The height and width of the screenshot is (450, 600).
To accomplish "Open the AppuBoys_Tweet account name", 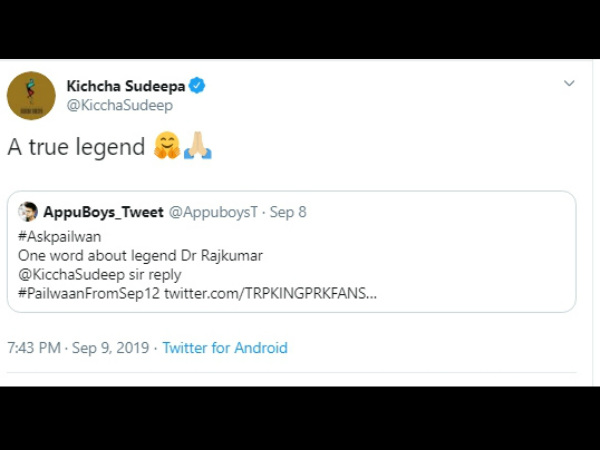I will click(105, 212).
